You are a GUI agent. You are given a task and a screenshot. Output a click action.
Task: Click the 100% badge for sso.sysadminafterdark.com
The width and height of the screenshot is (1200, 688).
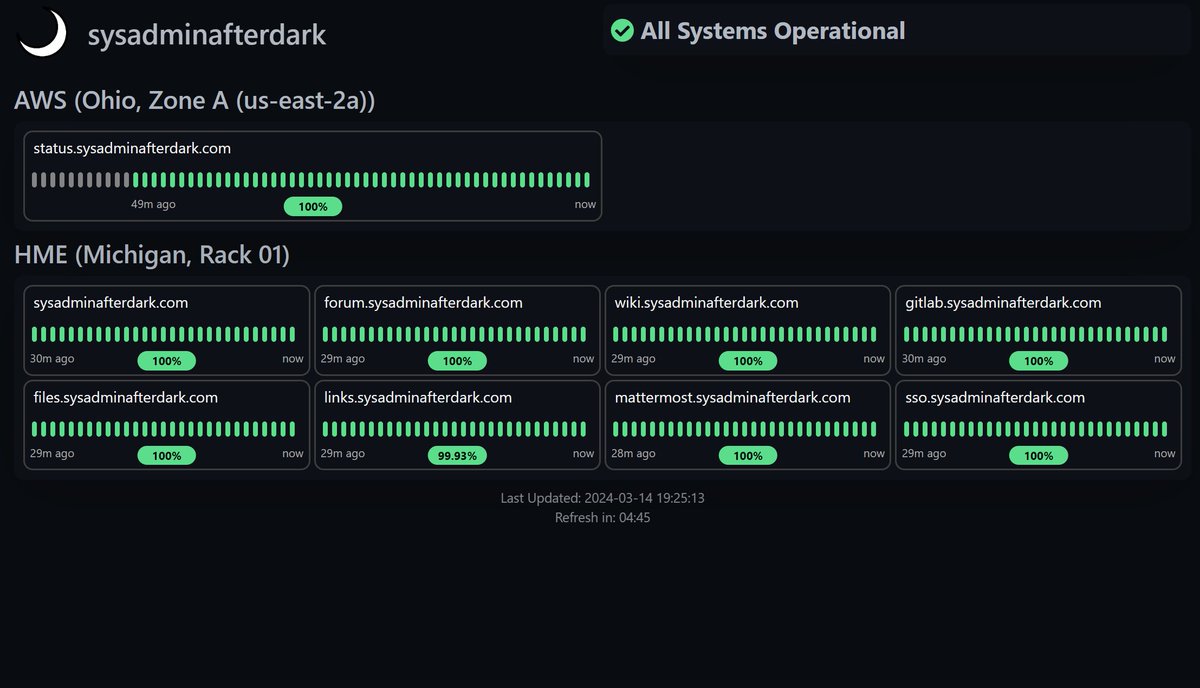pos(1039,455)
